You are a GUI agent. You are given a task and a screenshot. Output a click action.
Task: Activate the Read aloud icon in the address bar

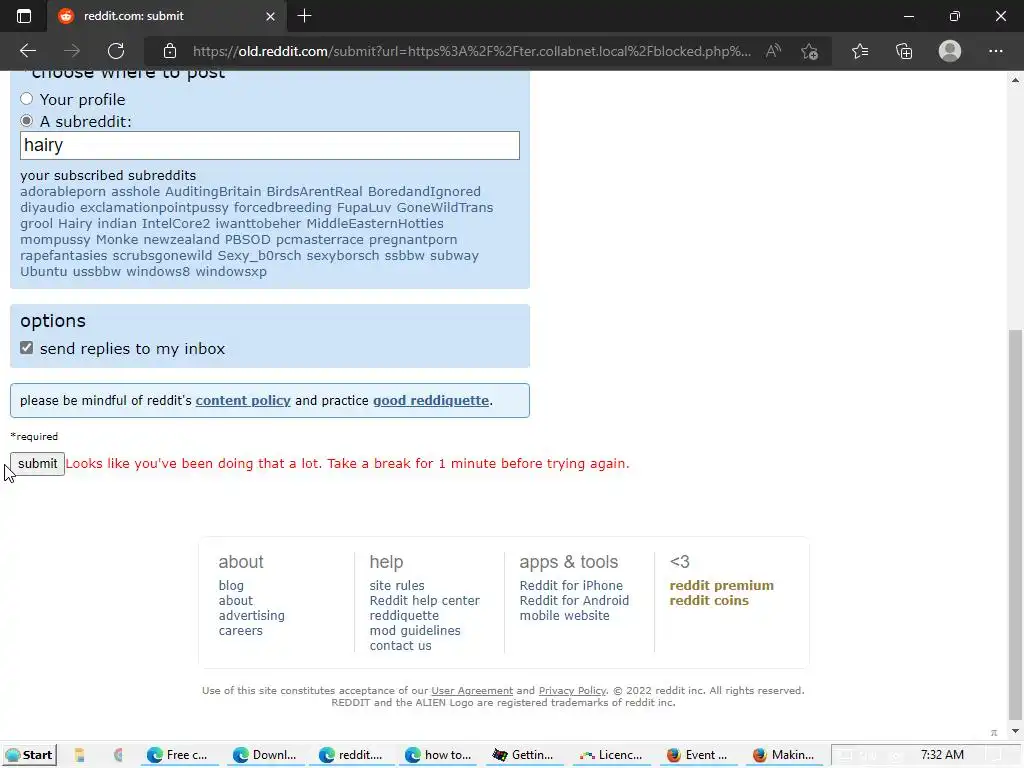coord(773,51)
